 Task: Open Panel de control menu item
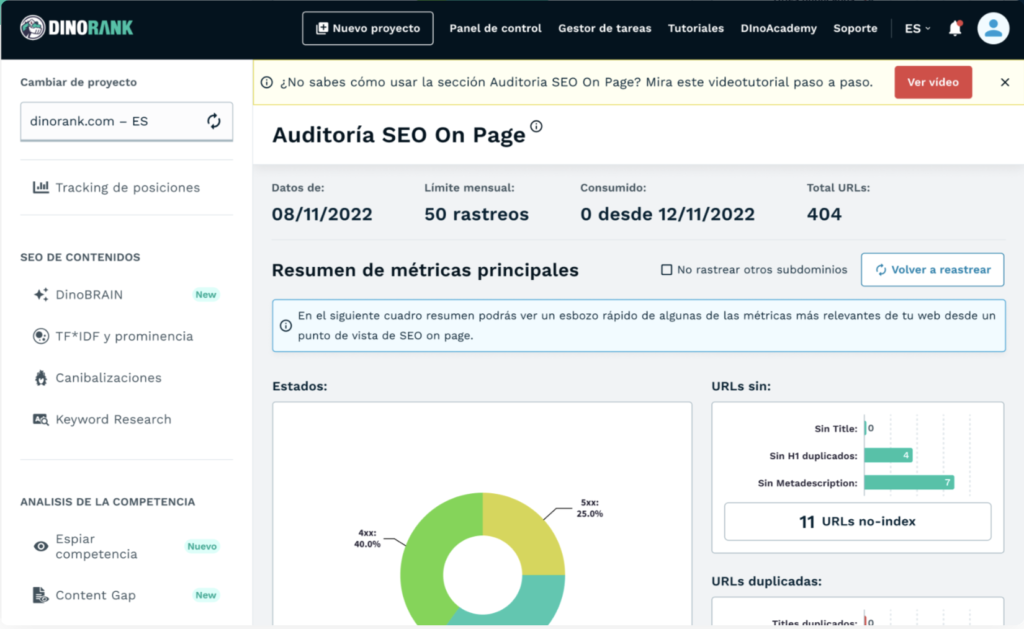495,28
